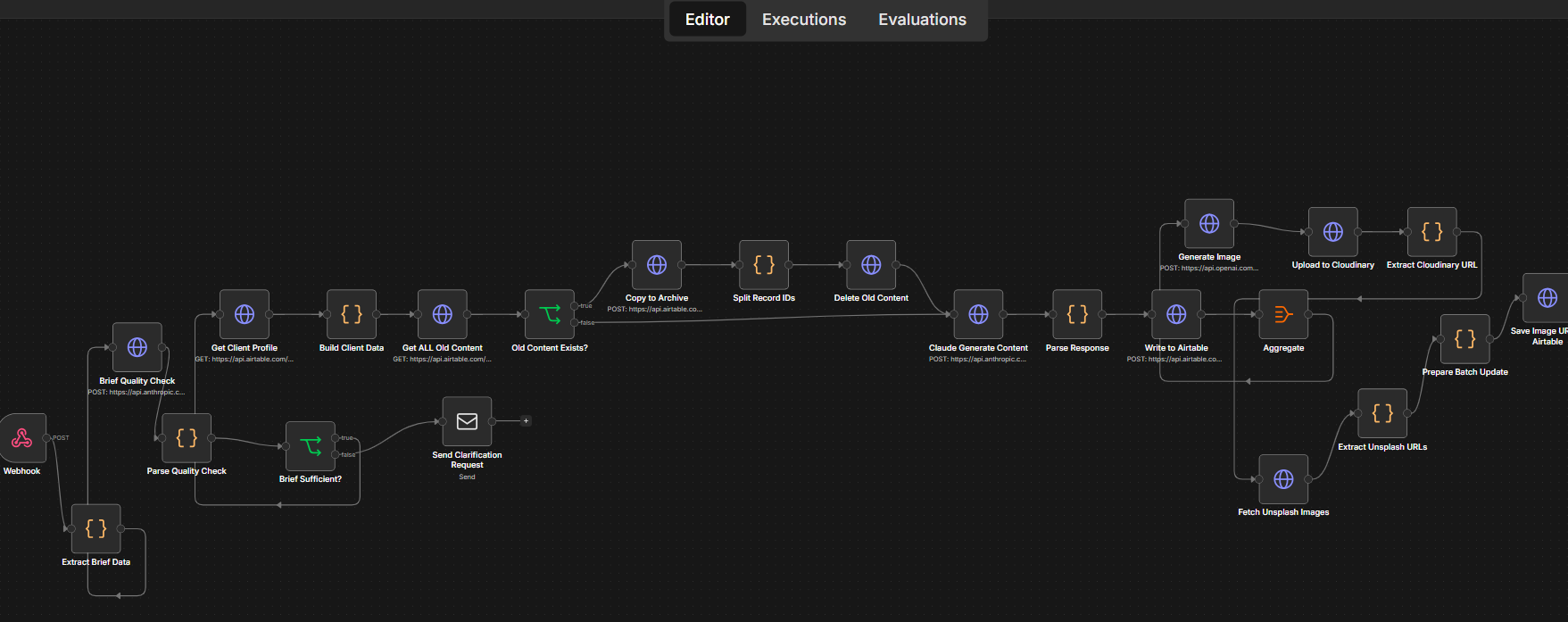
Task: Click the 'Old Content Exists?' label
Action: point(550,348)
